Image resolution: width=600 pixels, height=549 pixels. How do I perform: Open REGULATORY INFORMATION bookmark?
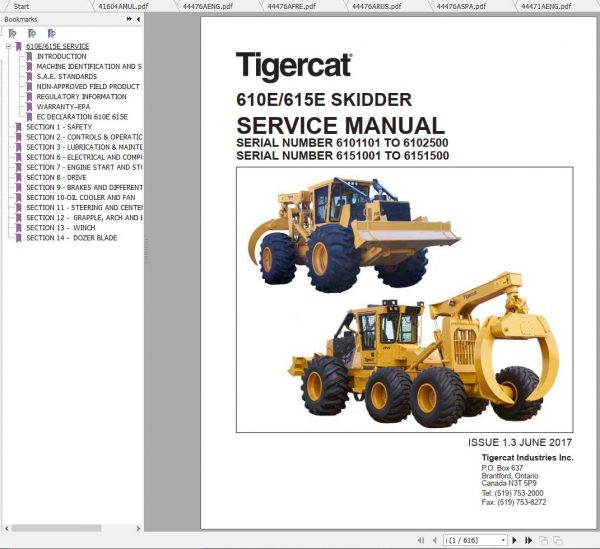coord(81,97)
